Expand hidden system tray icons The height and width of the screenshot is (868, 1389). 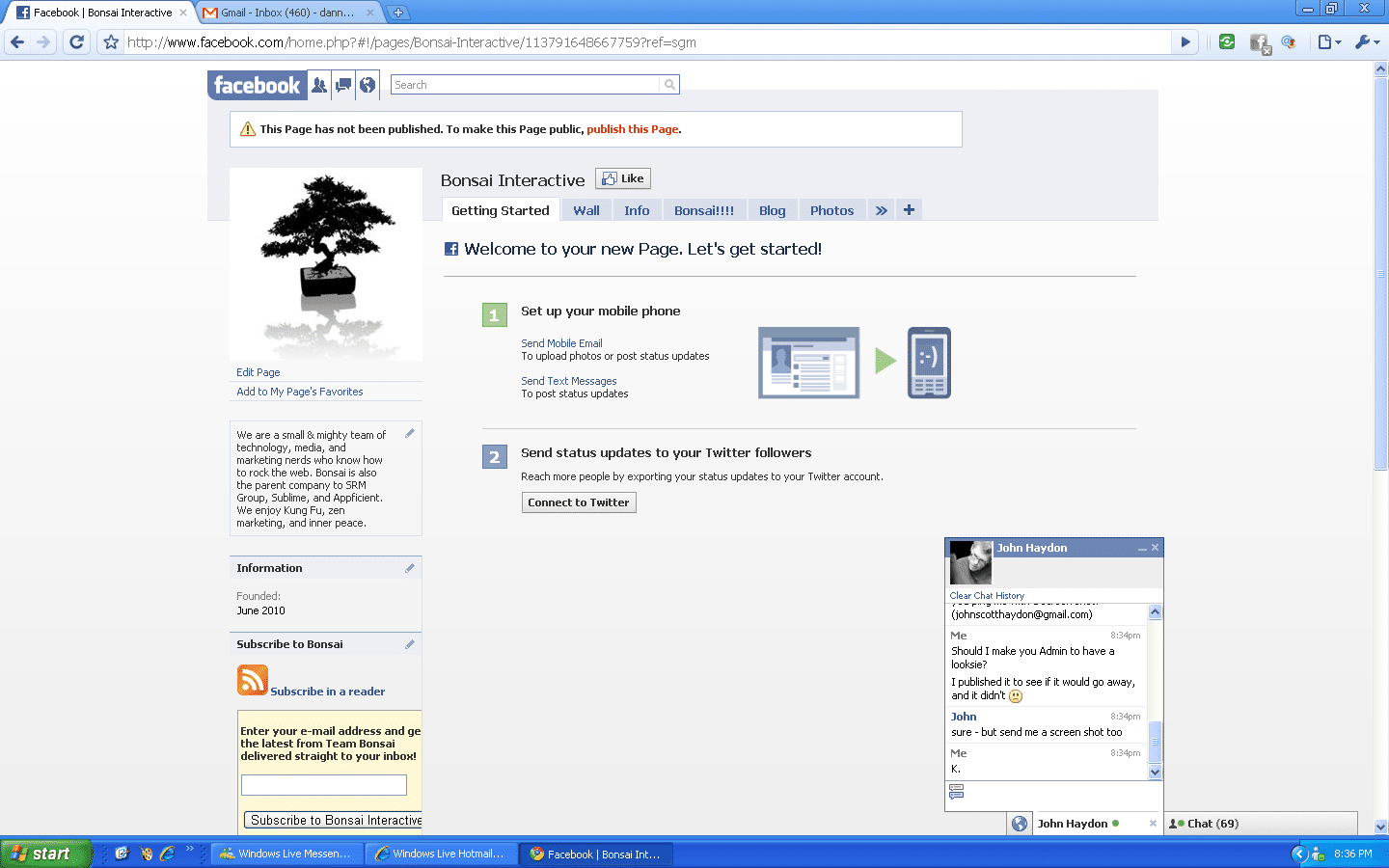(x=1299, y=854)
